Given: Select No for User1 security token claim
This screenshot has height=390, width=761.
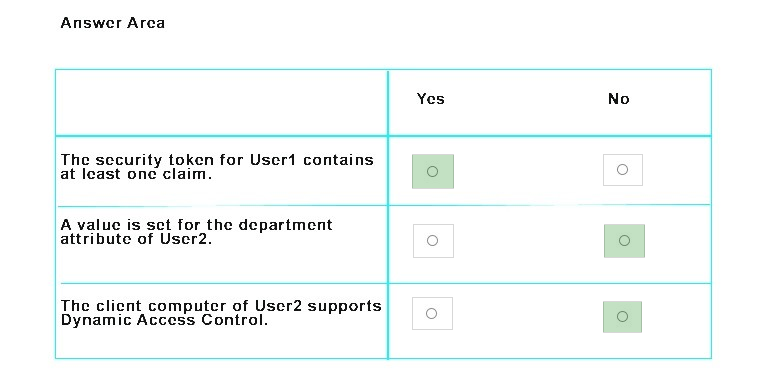Looking at the screenshot, I should coord(623,170).
